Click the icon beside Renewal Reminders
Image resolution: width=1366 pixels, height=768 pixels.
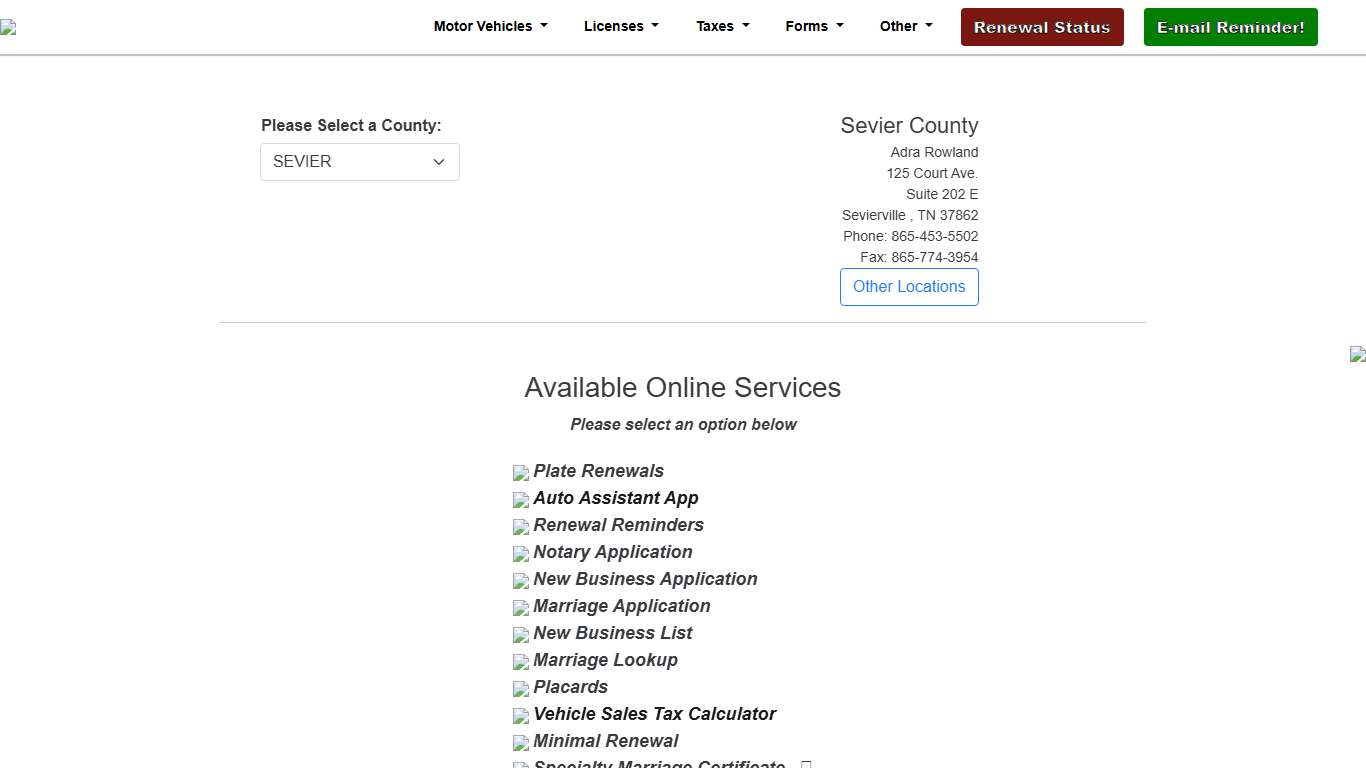pos(521,527)
